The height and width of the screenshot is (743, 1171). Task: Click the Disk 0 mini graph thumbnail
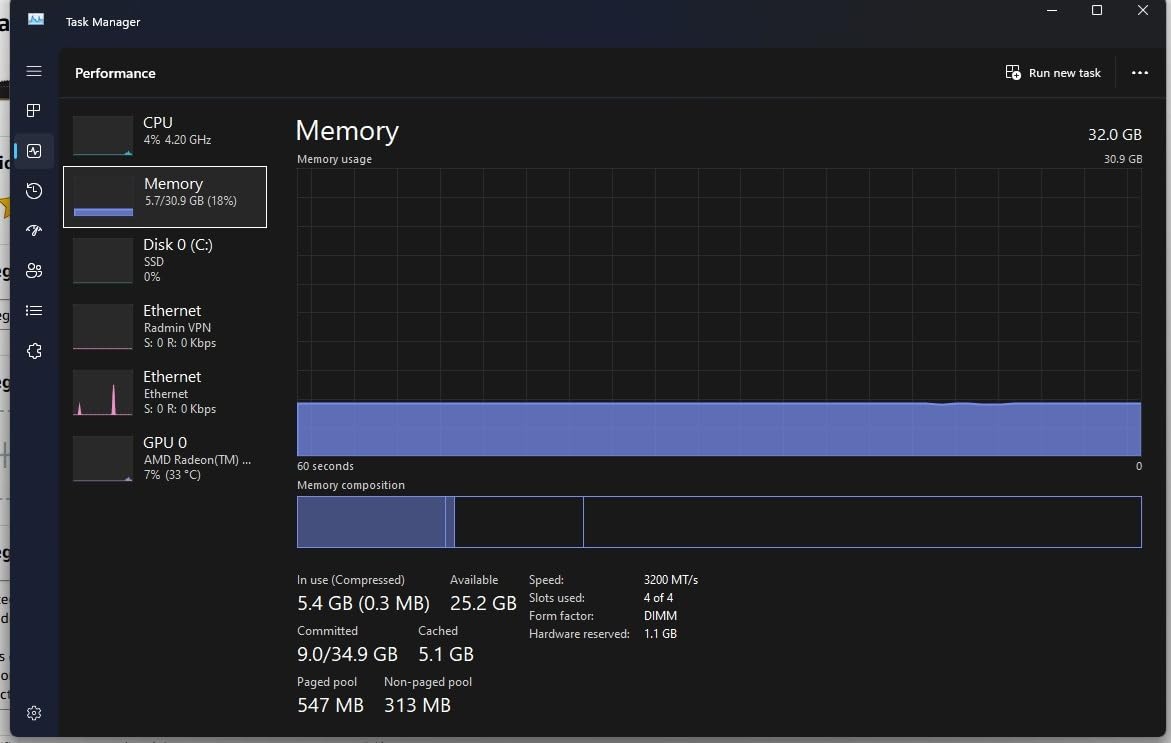tap(103, 261)
